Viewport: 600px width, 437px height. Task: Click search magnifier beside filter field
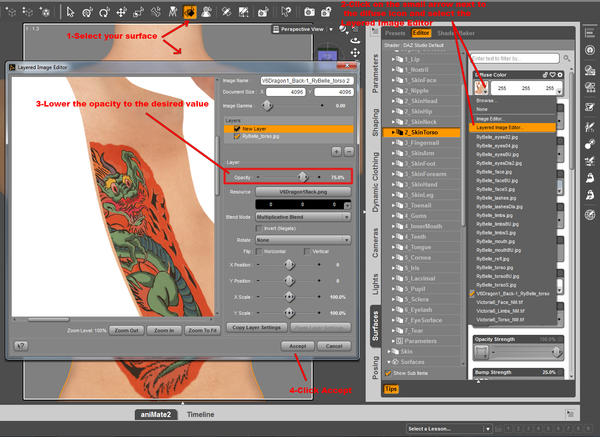(x=566, y=59)
